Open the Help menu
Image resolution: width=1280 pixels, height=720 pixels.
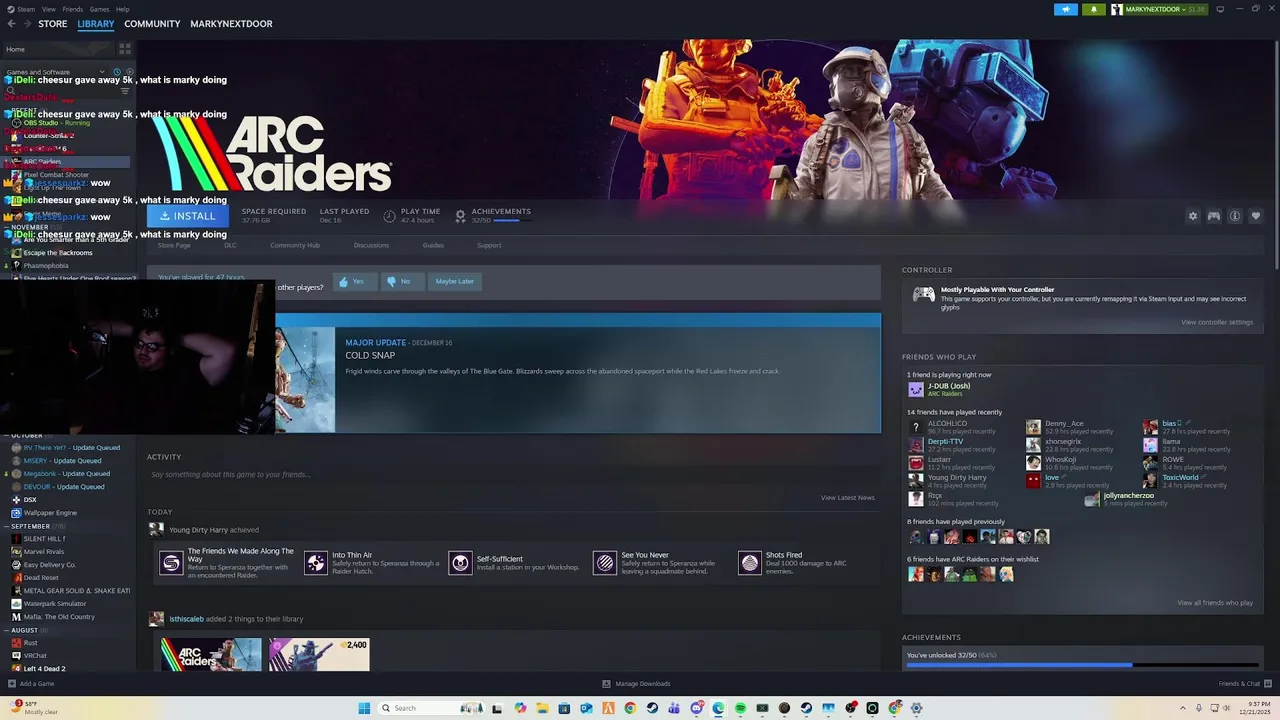pos(122,9)
